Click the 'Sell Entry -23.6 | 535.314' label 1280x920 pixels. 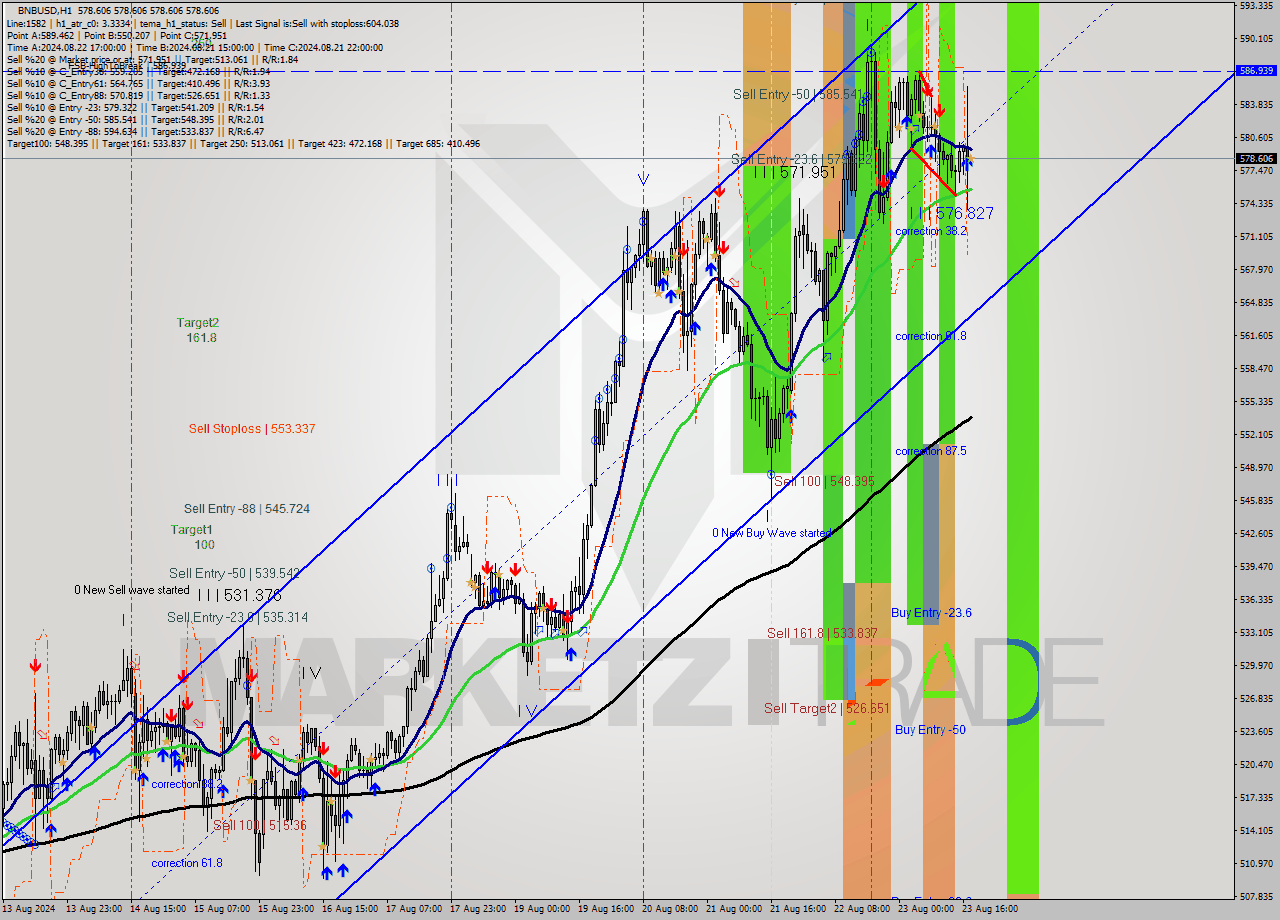[239, 617]
